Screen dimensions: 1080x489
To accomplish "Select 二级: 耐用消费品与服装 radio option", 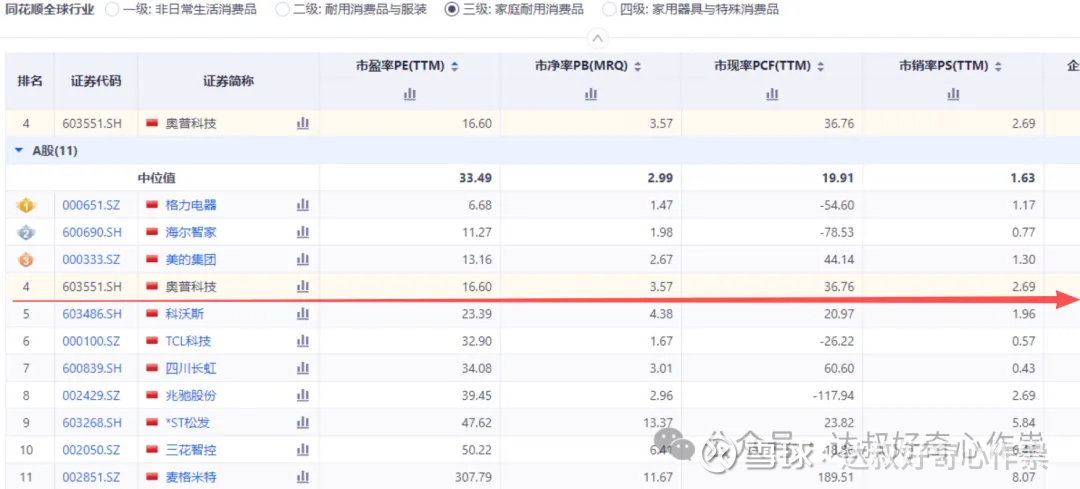I will pos(282,9).
